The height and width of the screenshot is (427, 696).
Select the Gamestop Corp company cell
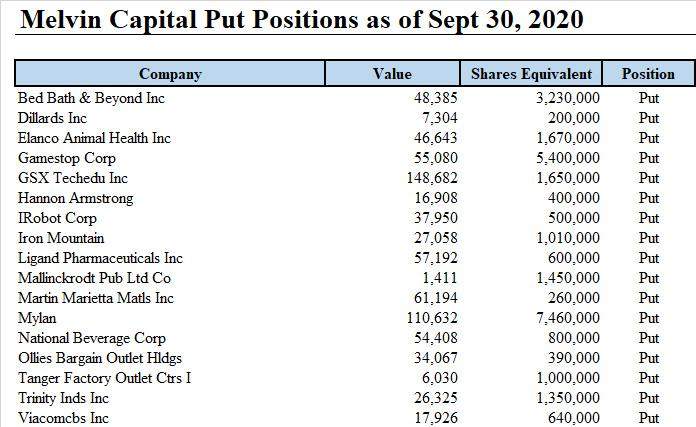click(67, 158)
